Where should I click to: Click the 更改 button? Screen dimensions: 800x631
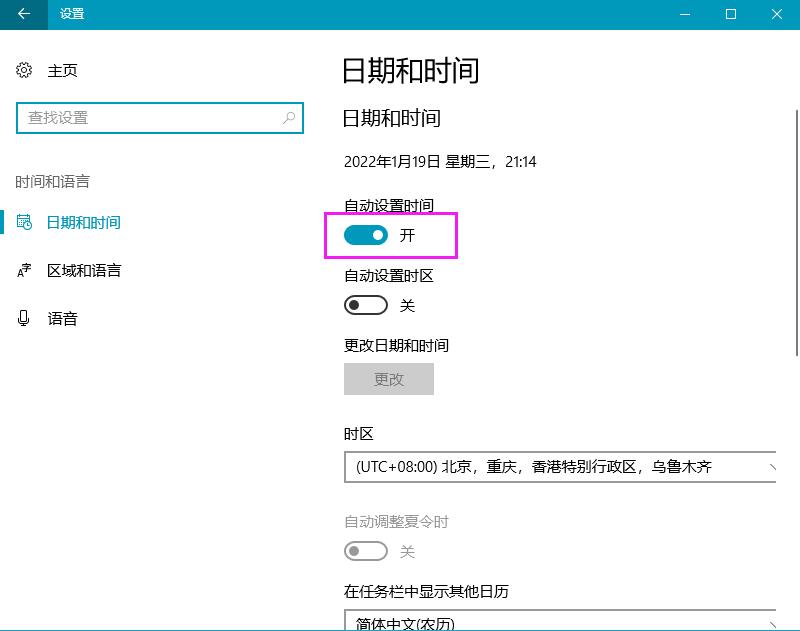pos(389,379)
